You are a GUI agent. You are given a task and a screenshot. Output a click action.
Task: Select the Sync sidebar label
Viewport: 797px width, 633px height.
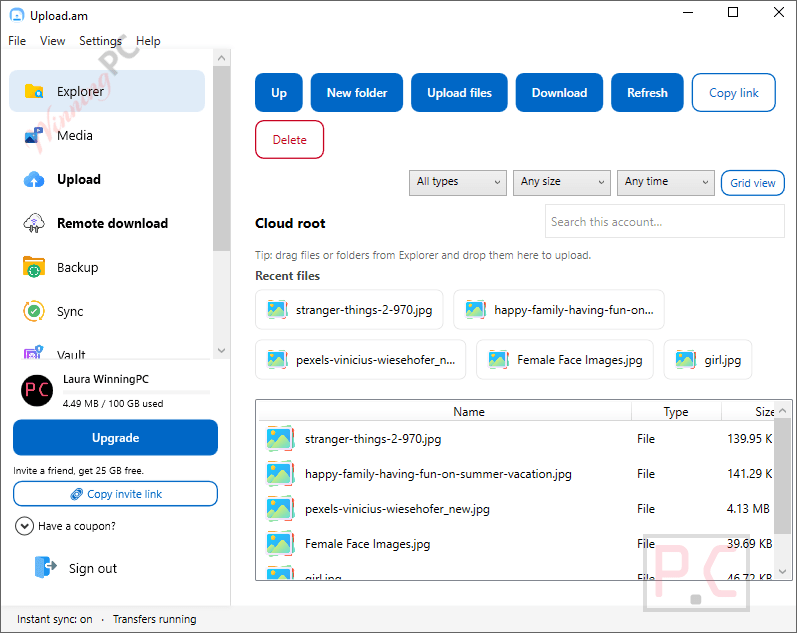[x=70, y=311]
